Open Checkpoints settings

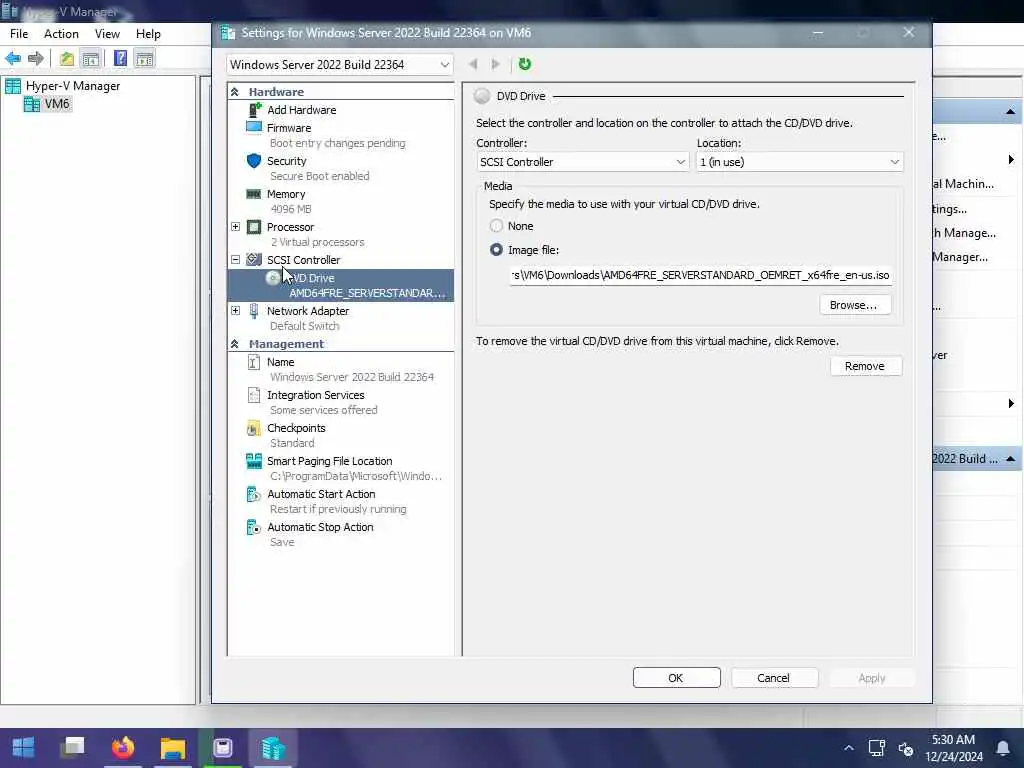click(296, 428)
